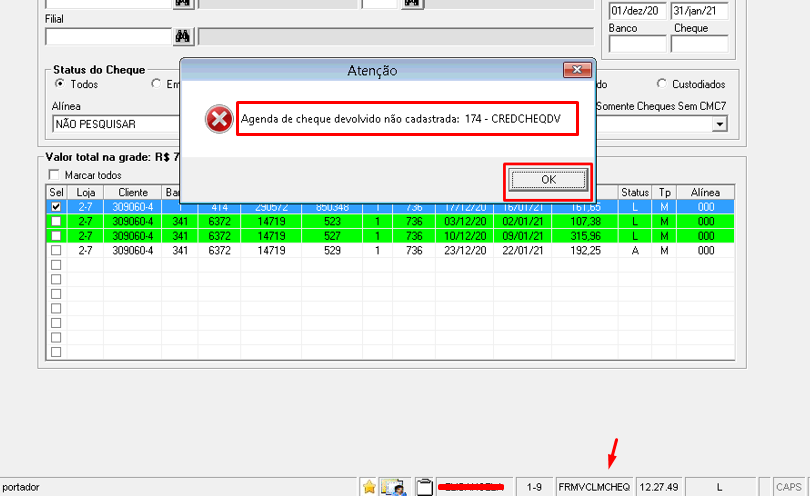Viewport: 810px width, 497px height.
Task: Click the Status column header
Action: click(x=635, y=192)
